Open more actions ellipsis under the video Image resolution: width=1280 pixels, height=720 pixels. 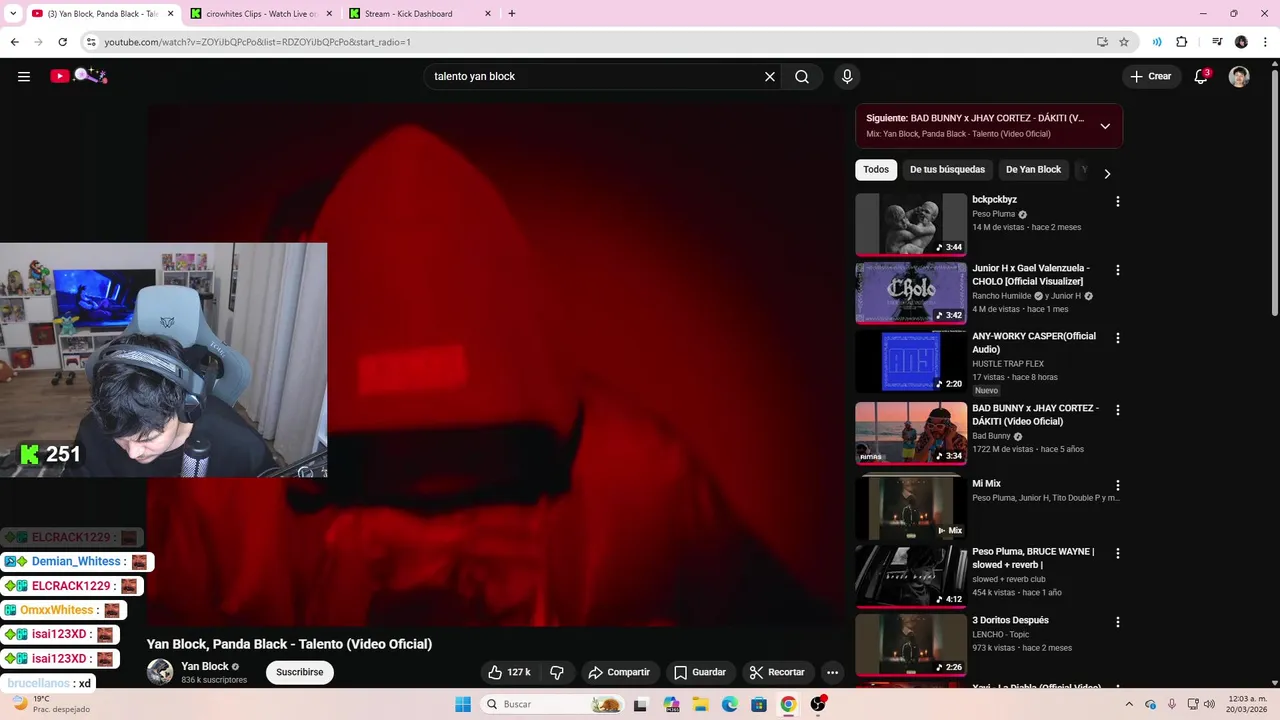832,672
